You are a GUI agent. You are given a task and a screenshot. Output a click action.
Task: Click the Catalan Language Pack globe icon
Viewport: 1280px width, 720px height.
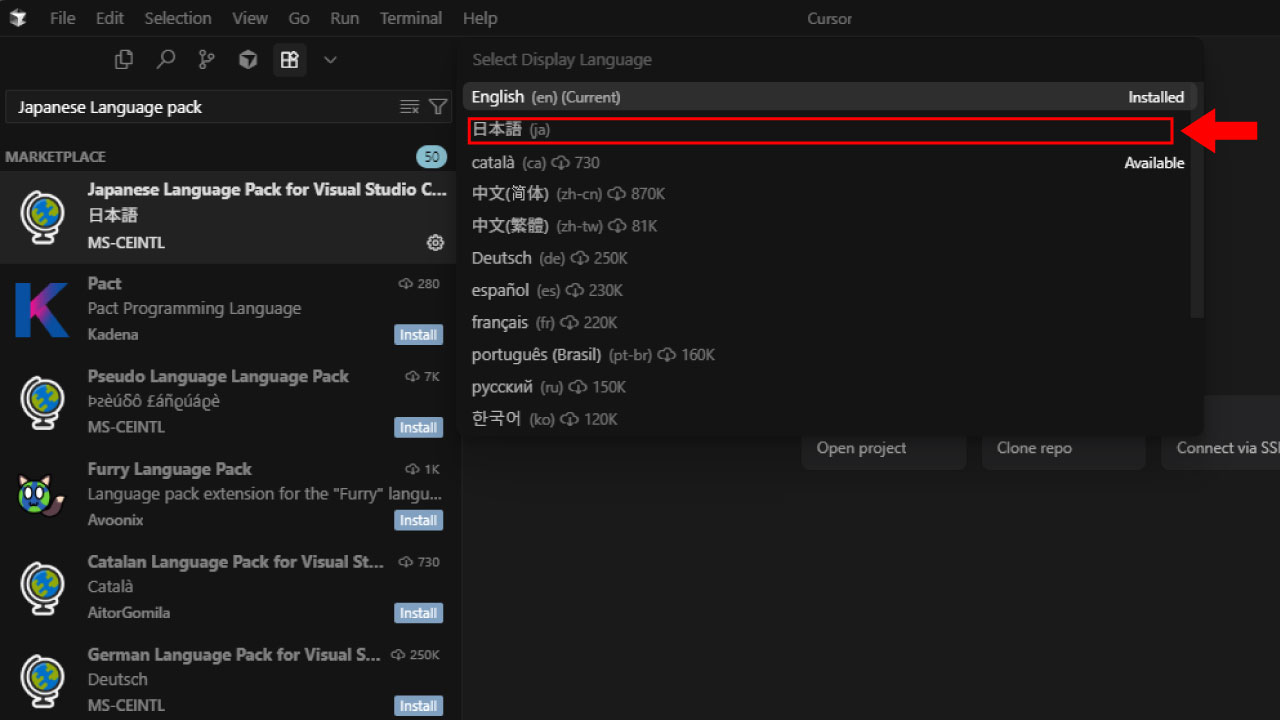pyautogui.click(x=42, y=587)
